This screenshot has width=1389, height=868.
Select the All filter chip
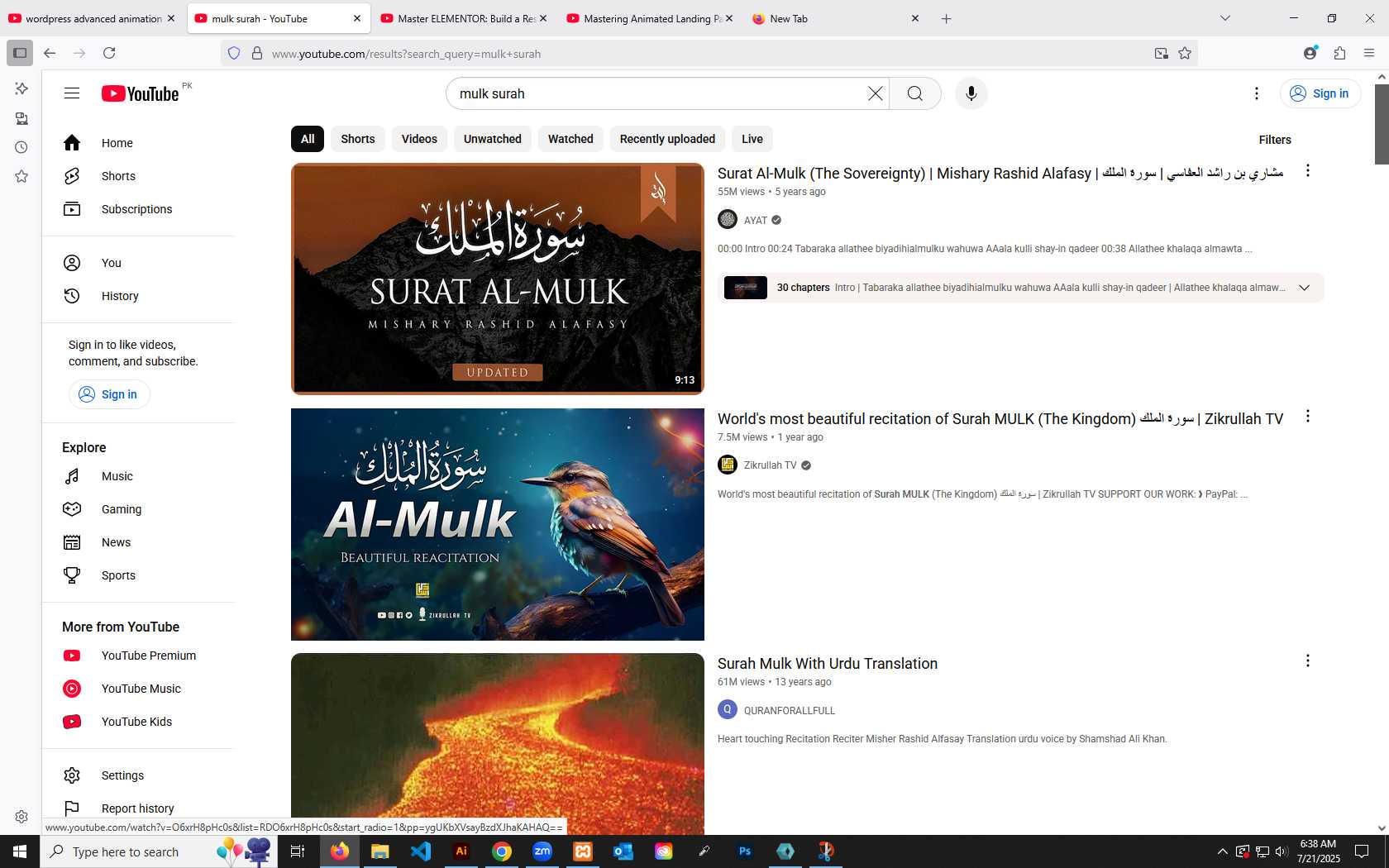click(308, 139)
